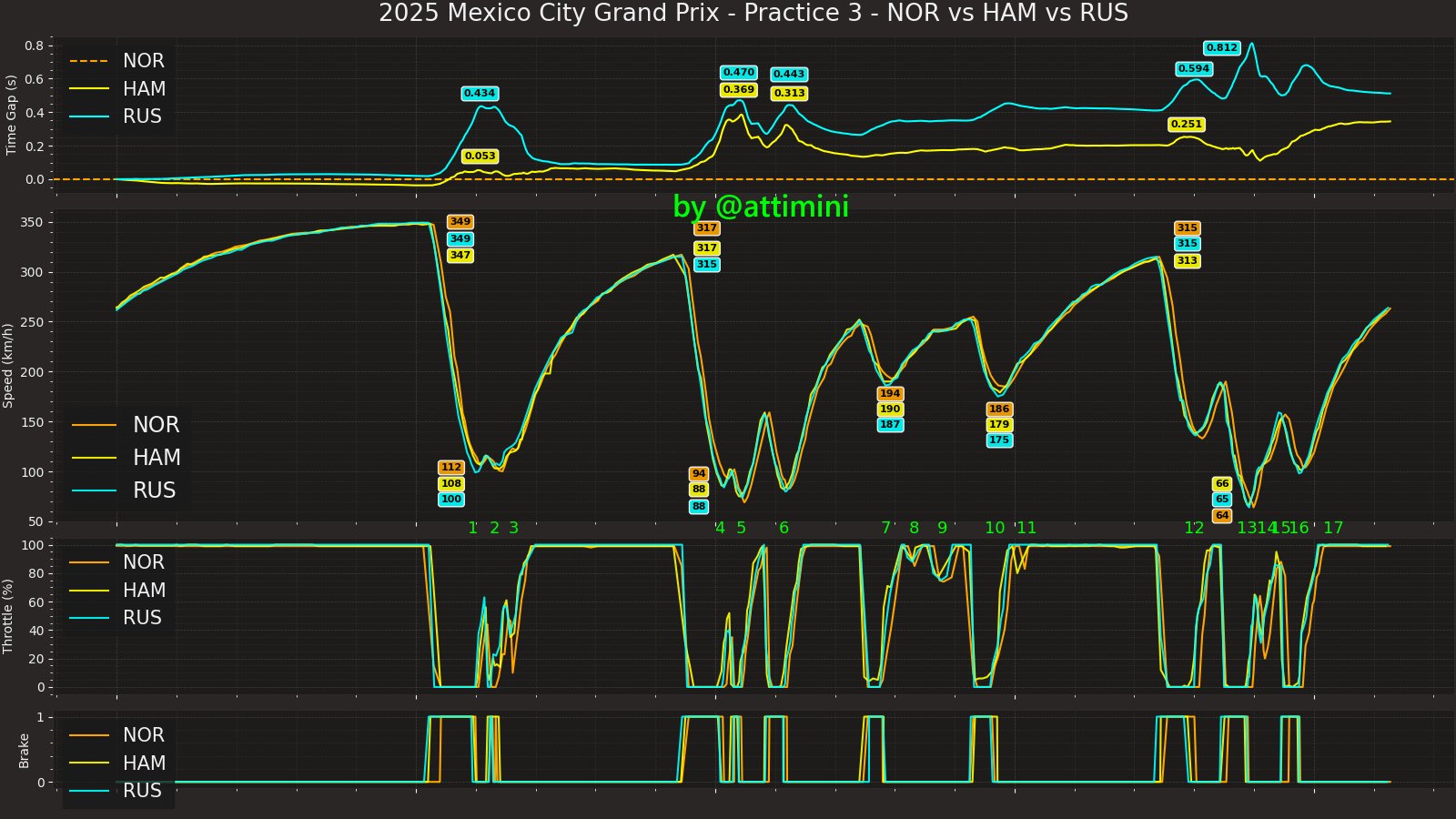Click the 175 cyan speed label

click(999, 440)
